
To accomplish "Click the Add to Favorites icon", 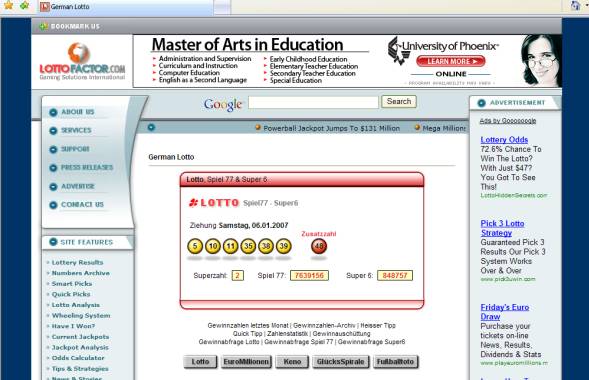I will [x=25, y=5].
